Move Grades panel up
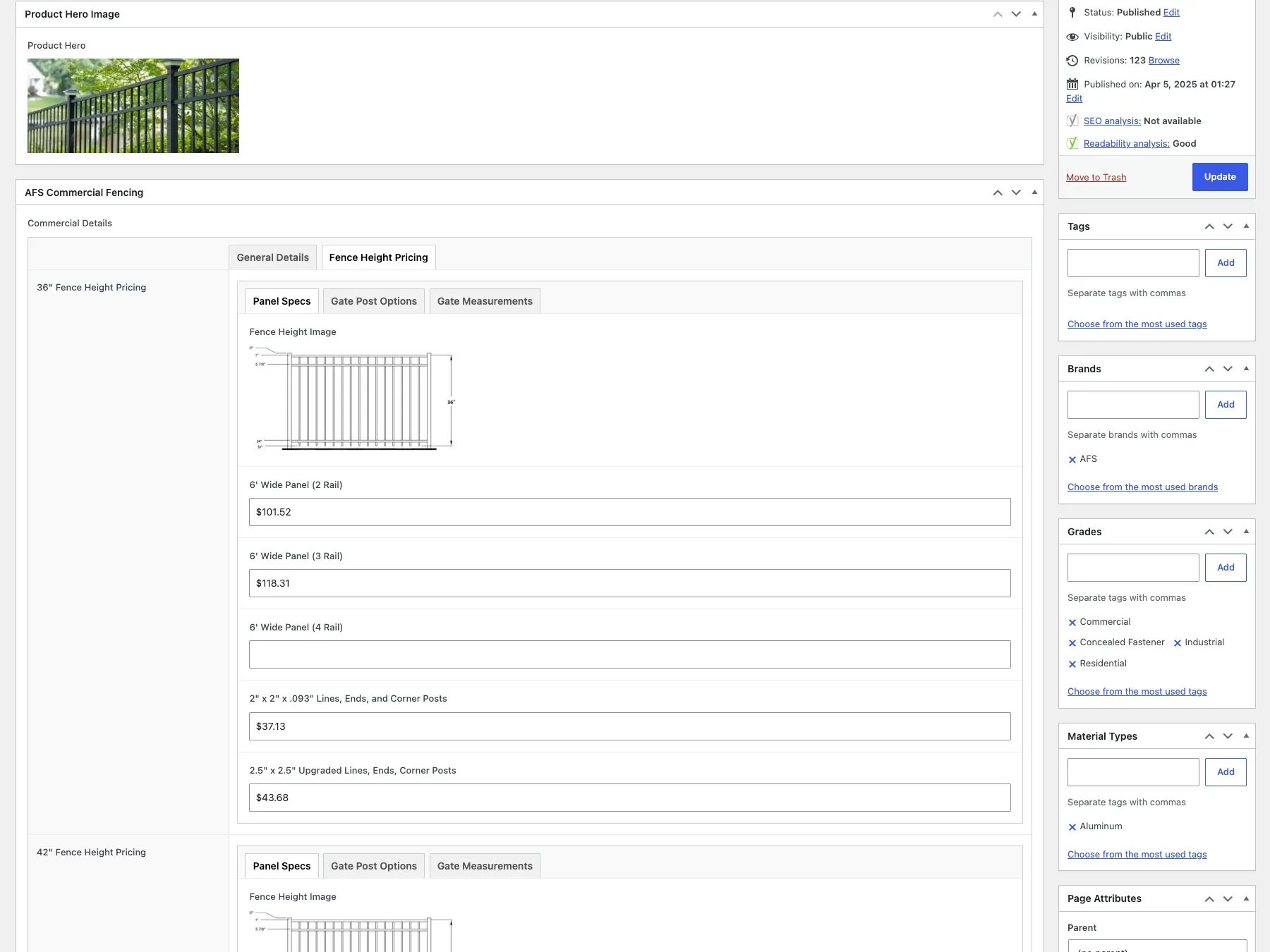The height and width of the screenshot is (952, 1270). pos(1209,532)
